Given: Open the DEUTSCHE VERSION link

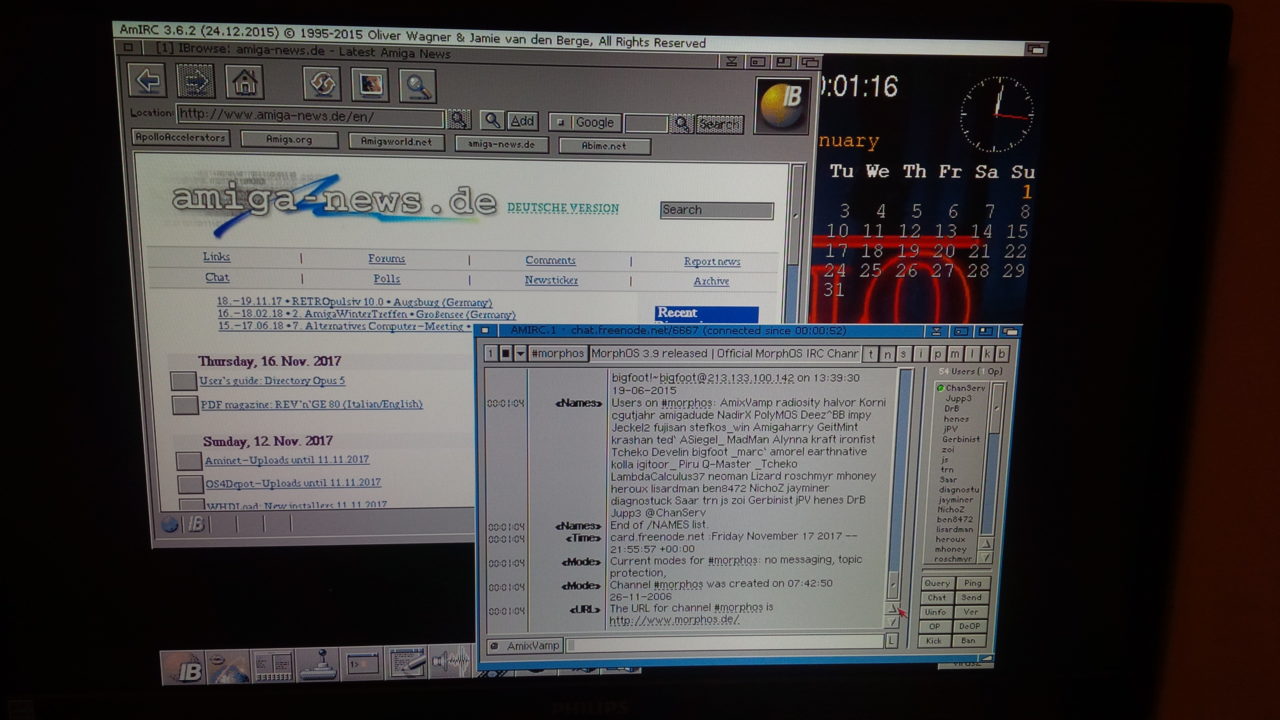Looking at the screenshot, I should coord(563,208).
